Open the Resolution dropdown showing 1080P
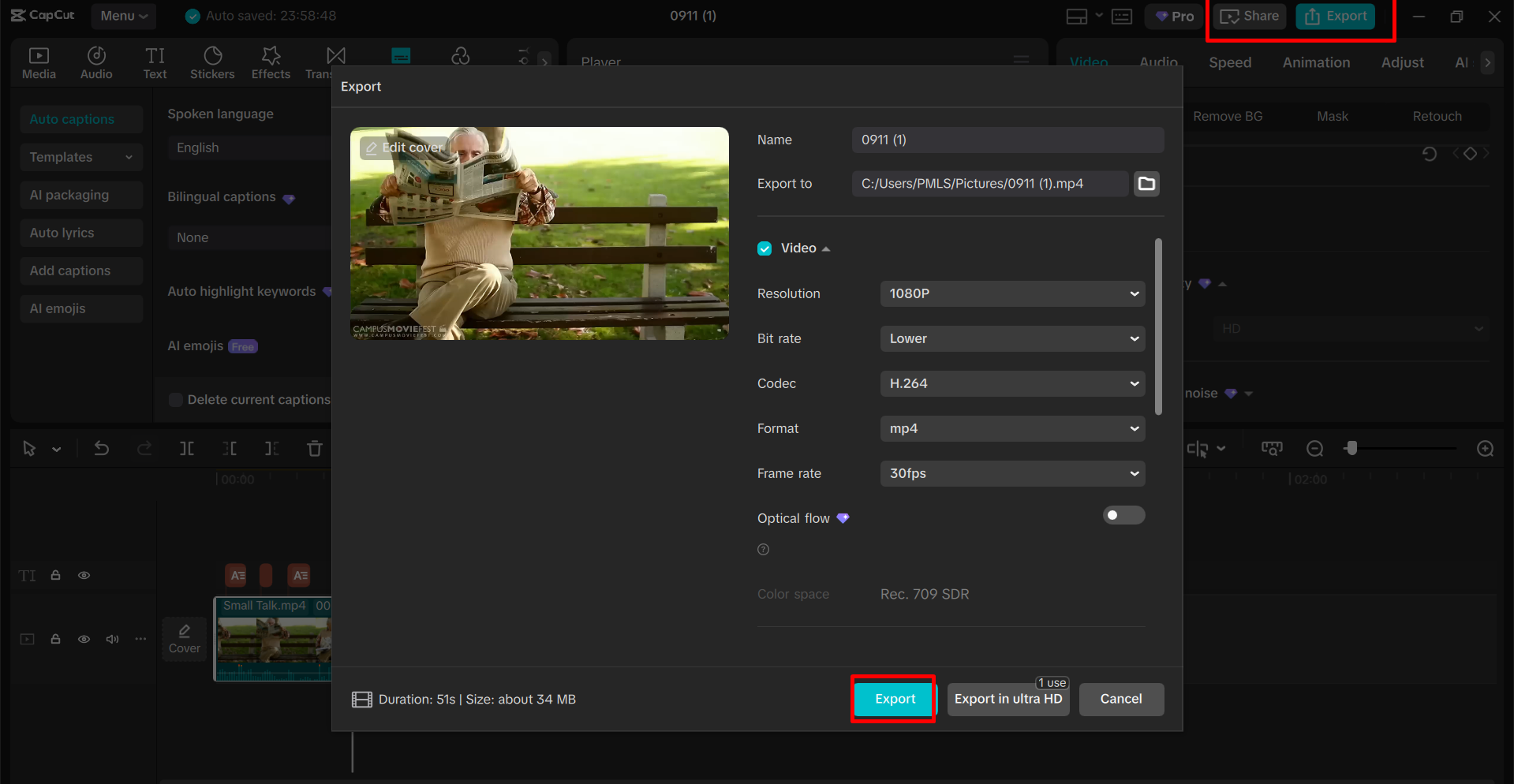This screenshot has height=784, width=1514. coord(1012,293)
